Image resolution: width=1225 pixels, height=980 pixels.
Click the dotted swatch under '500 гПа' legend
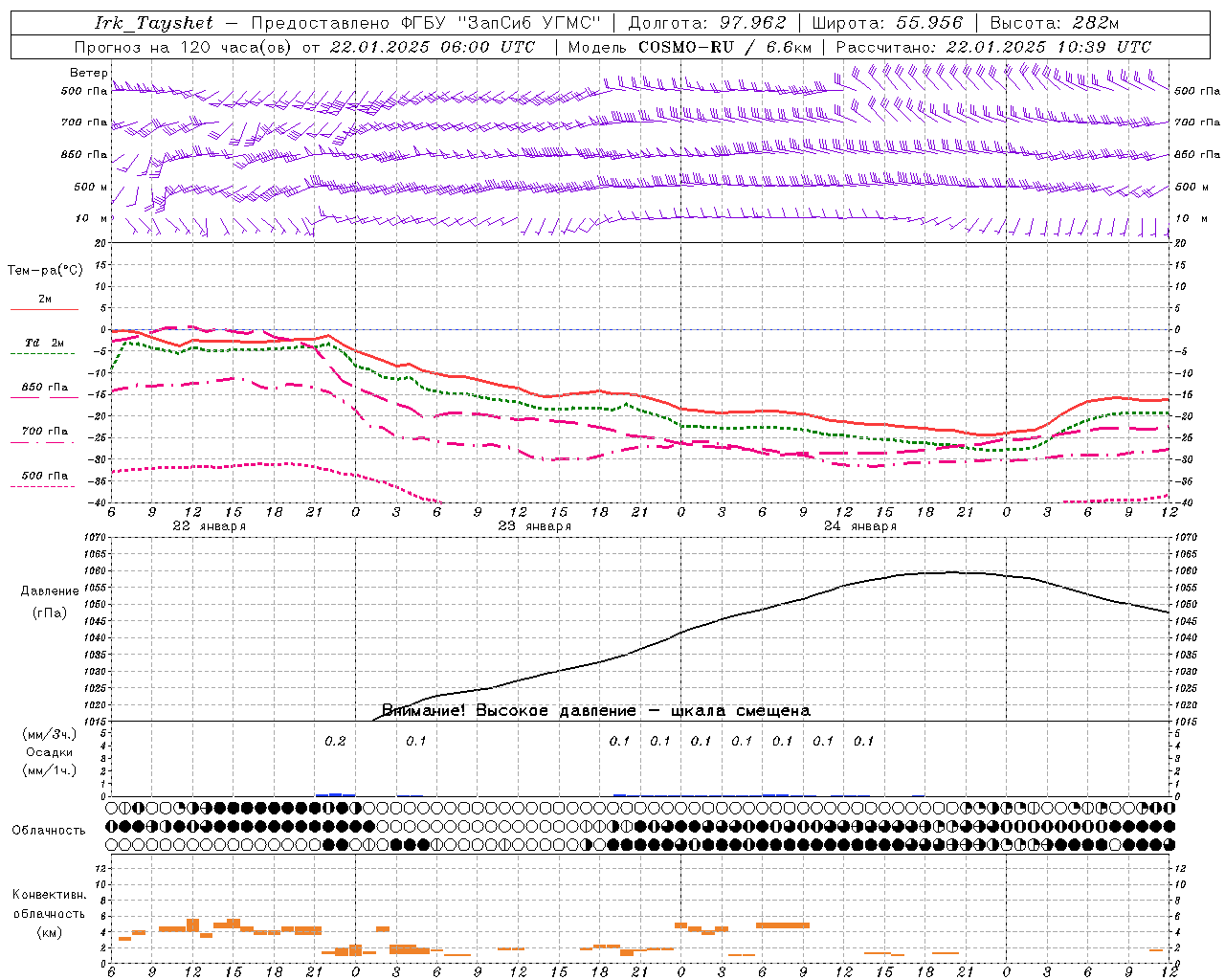pyautogui.click(x=43, y=486)
